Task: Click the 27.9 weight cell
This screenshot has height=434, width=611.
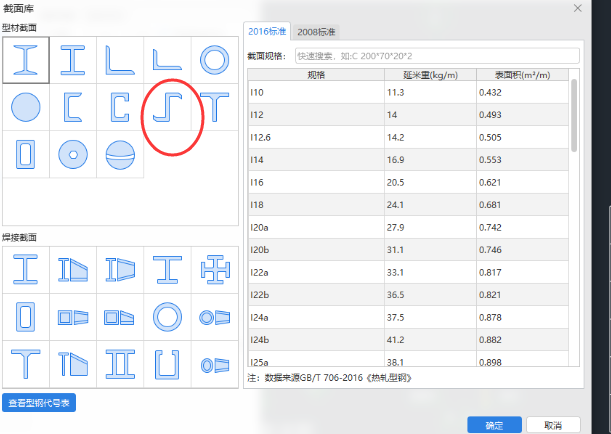Action: pos(430,227)
